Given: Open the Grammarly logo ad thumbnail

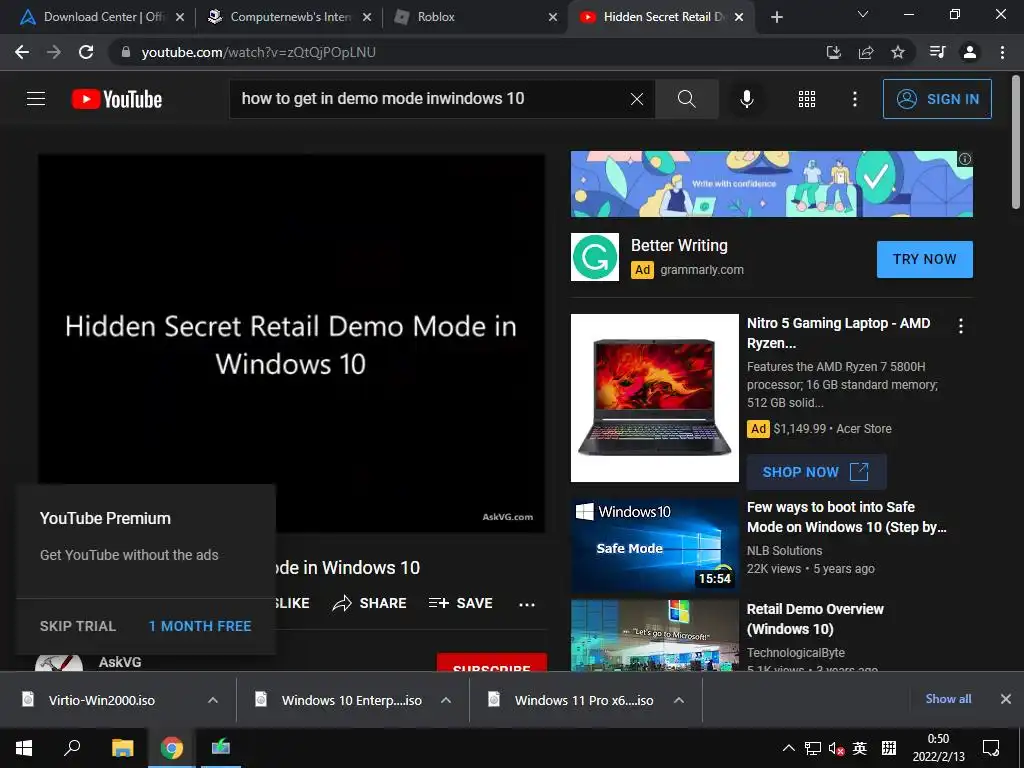Looking at the screenshot, I should (x=595, y=257).
